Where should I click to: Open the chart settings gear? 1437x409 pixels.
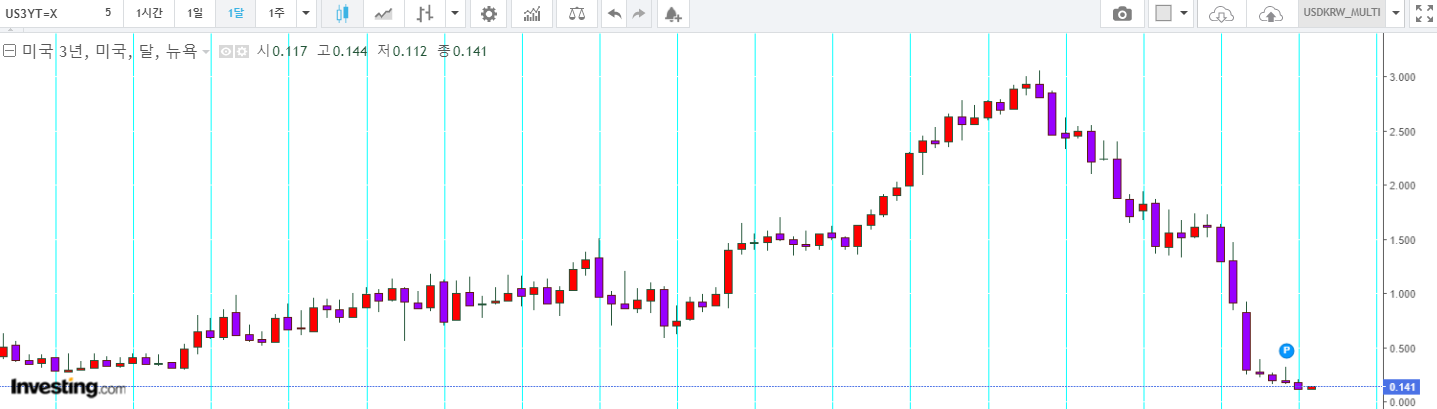click(x=488, y=14)
